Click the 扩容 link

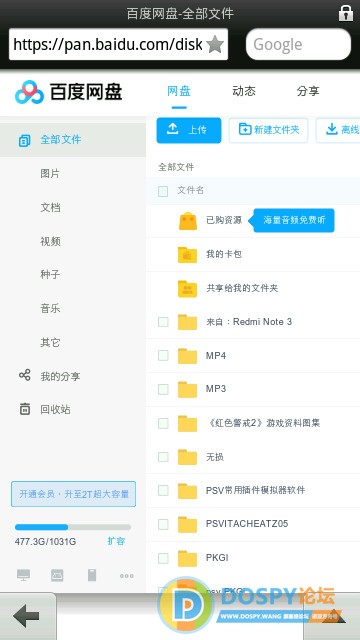point(116,541)
